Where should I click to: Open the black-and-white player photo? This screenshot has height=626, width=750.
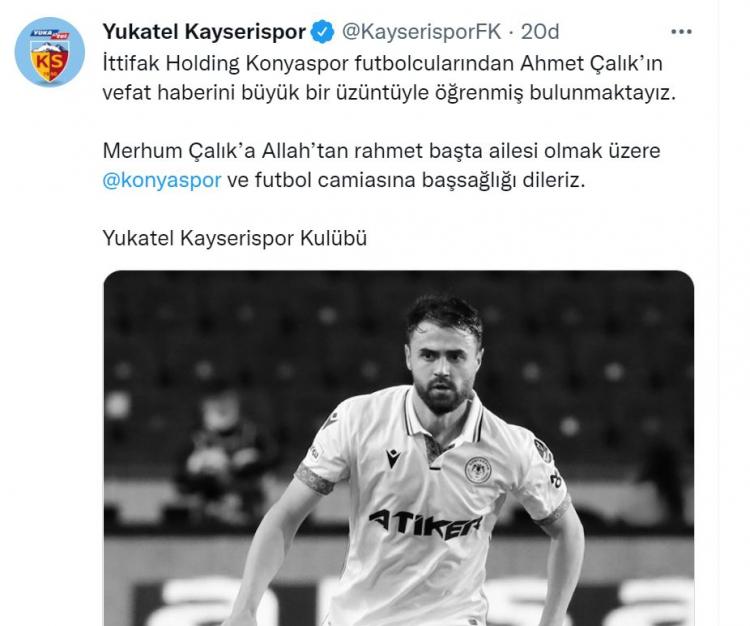(x=398, y=448)
